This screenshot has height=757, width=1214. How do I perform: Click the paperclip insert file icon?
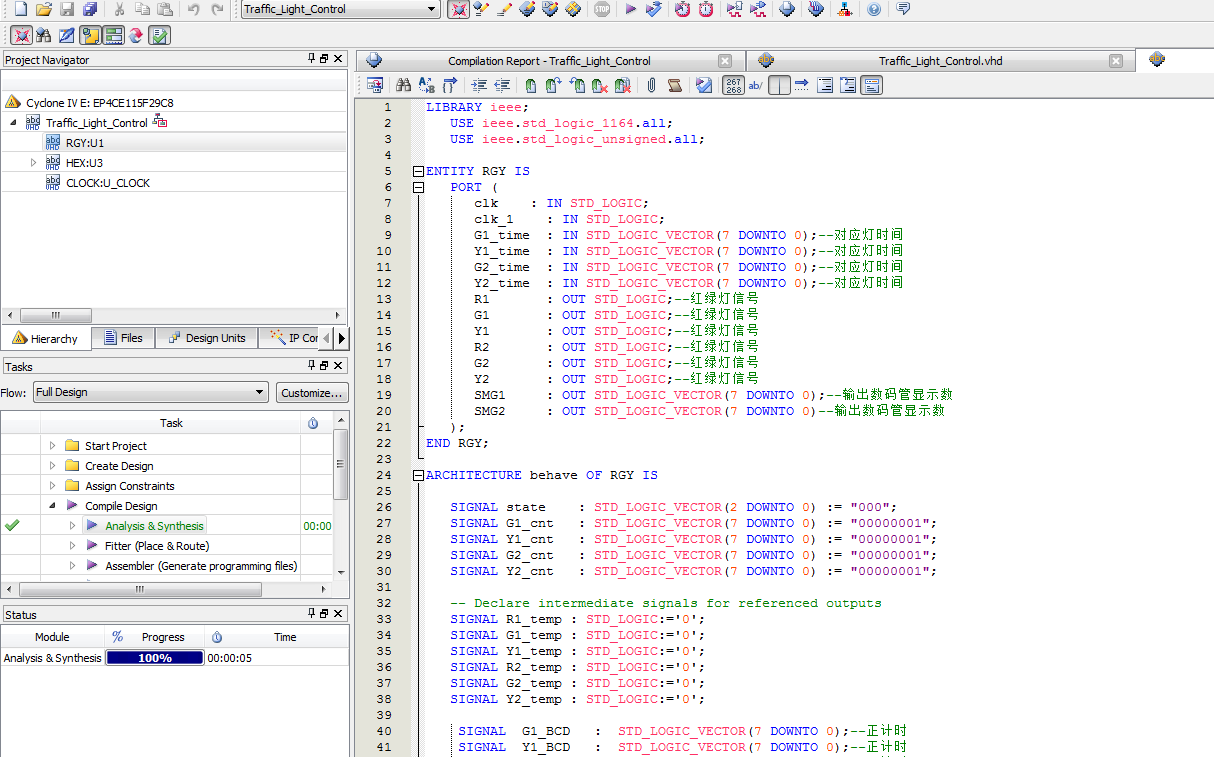pyautogui.click(x=651, y=86)
